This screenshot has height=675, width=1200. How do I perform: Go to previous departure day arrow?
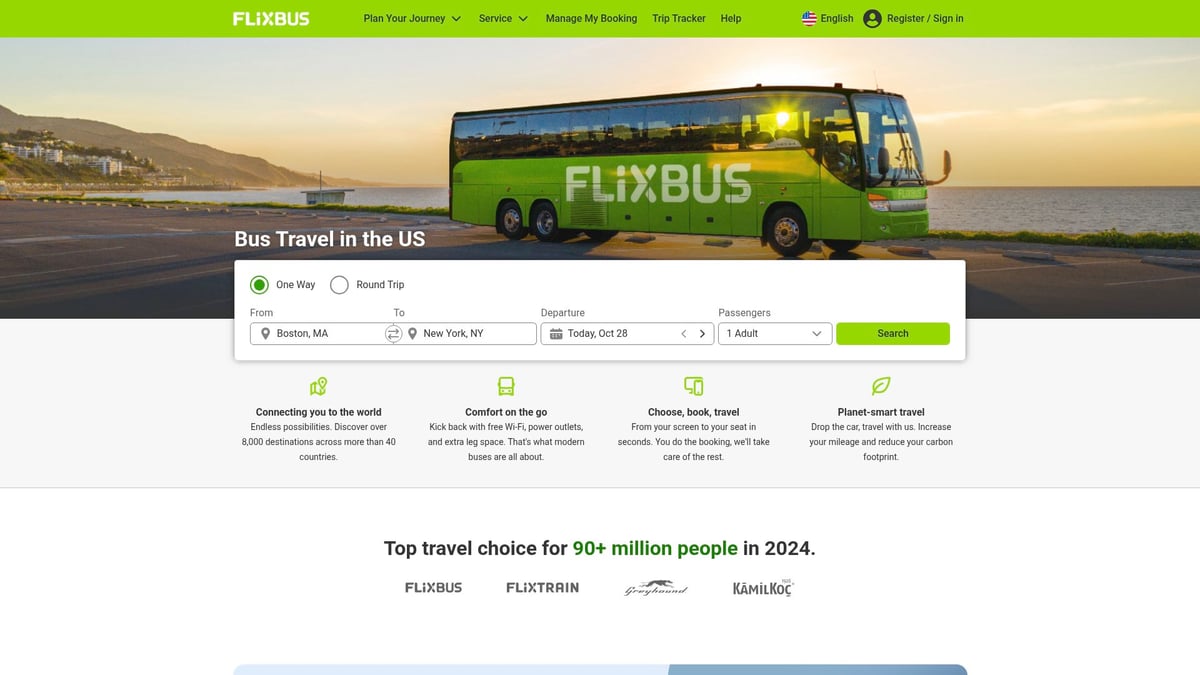pyautogui.click(x=684, y=334)
